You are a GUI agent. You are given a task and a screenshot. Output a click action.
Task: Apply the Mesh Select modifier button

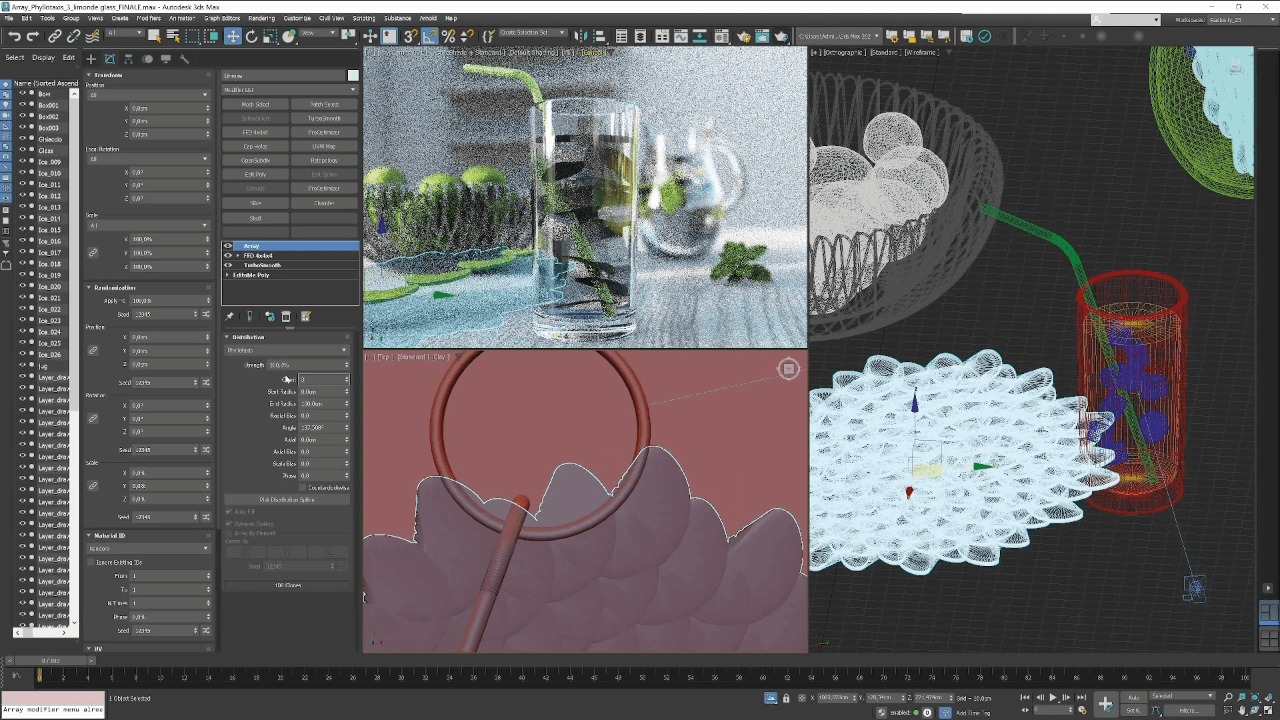(256, 105)
